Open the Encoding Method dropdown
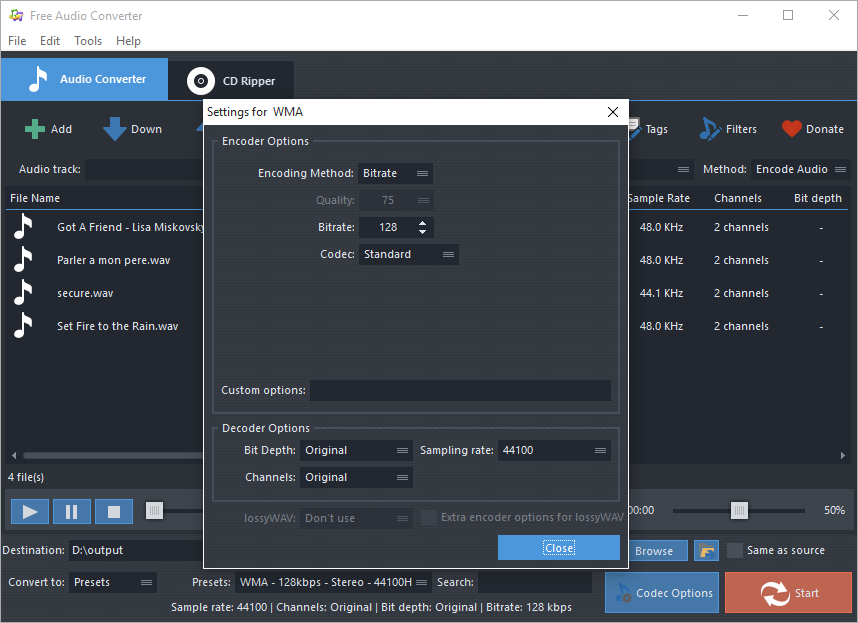 coord(395,172)
